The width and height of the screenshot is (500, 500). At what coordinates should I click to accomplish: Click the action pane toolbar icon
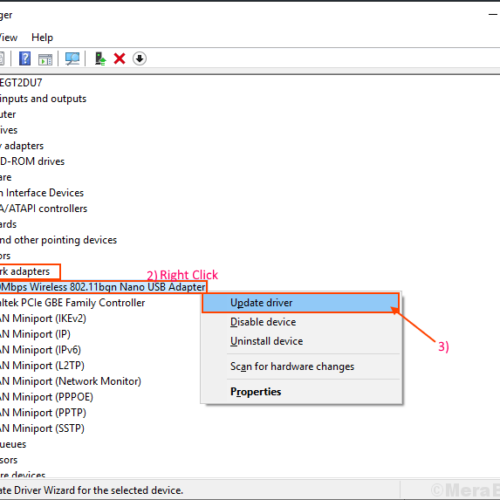[x=45, y=59]
